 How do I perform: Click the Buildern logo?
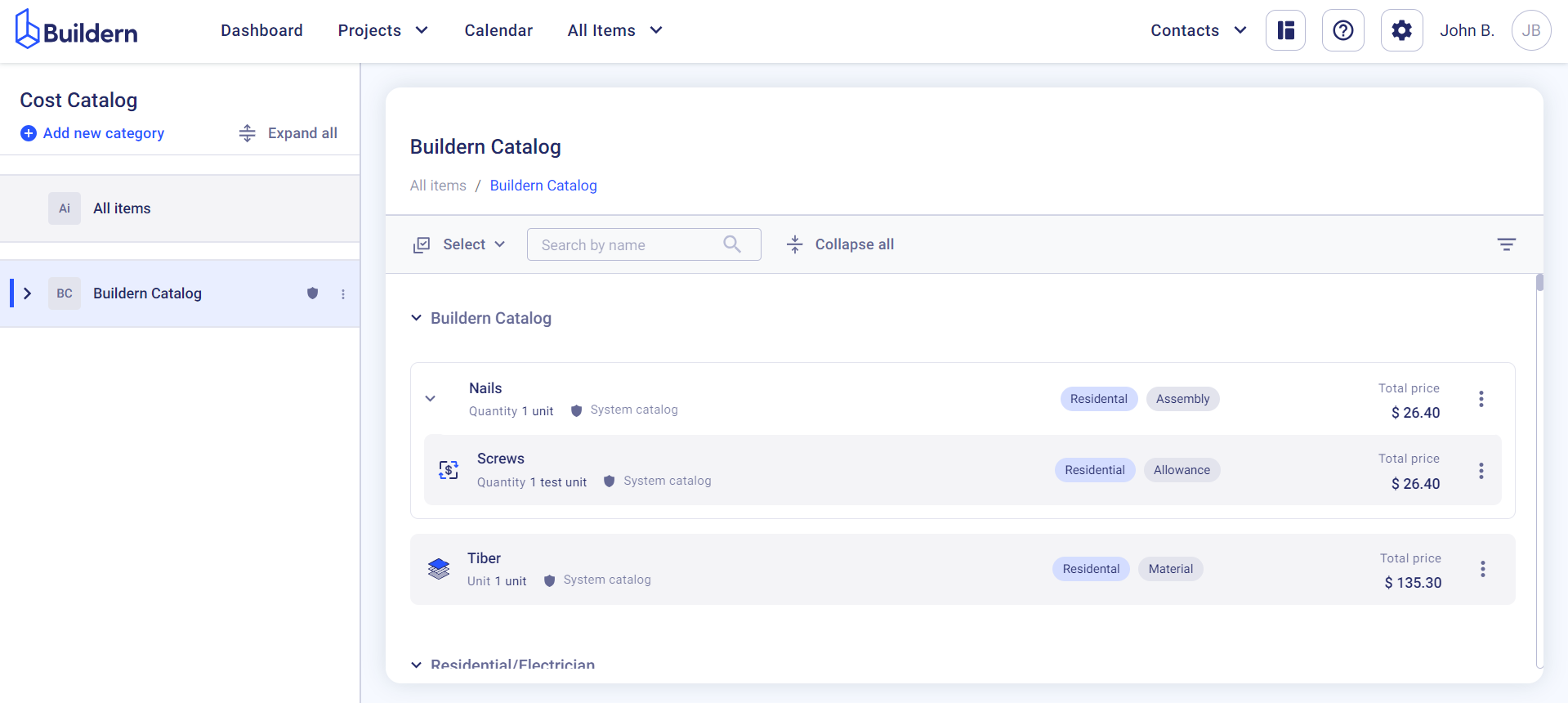77,30
